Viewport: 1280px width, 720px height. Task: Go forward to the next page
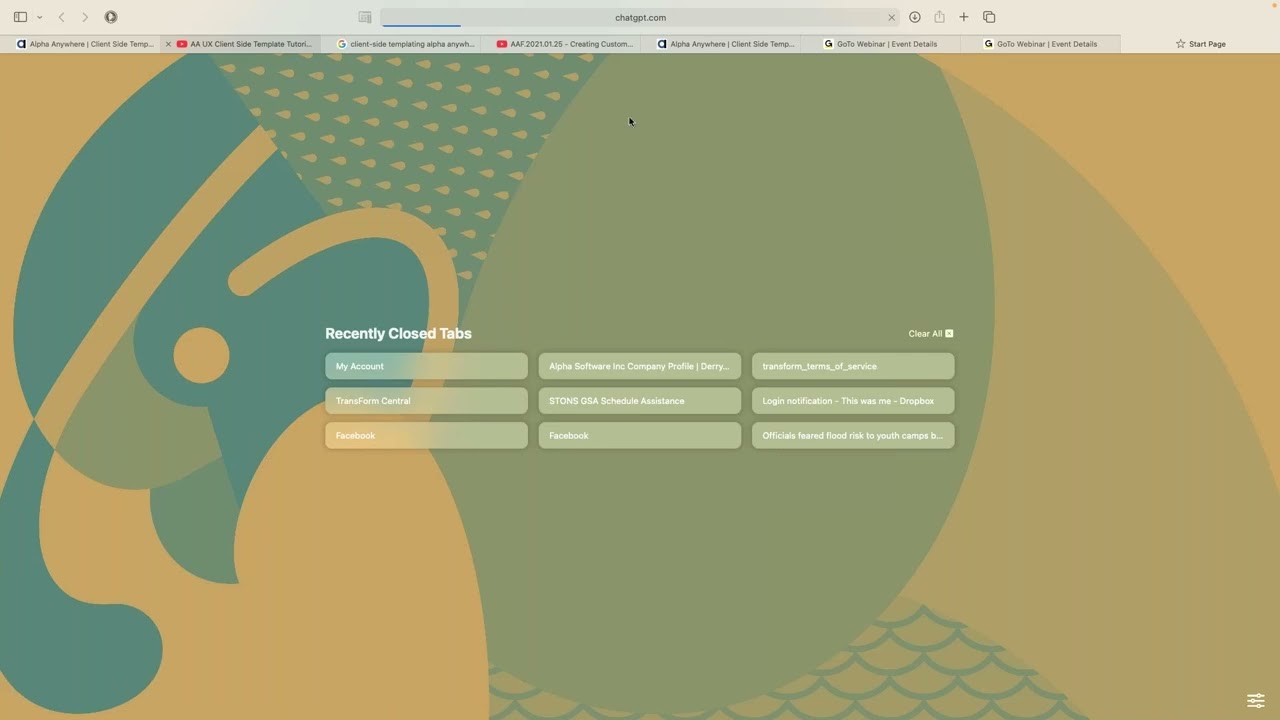click(x=85, y=17)
